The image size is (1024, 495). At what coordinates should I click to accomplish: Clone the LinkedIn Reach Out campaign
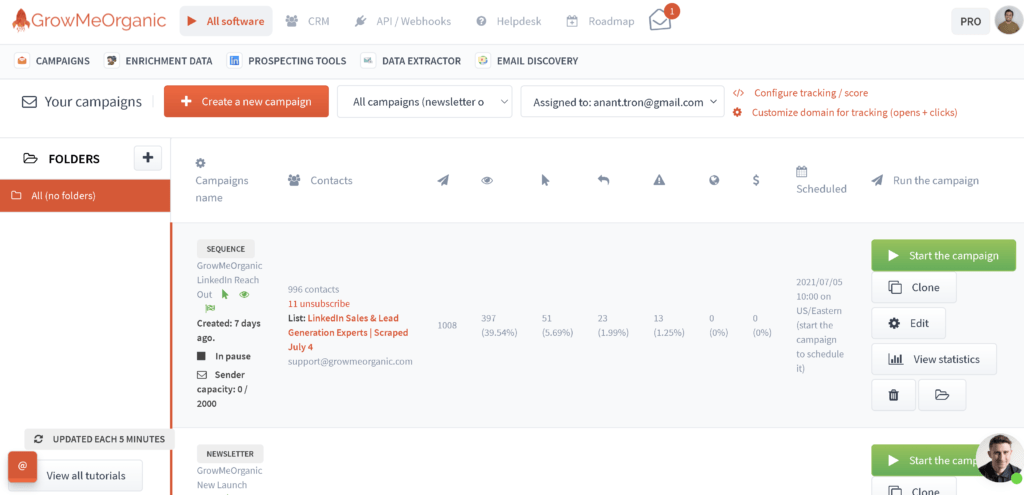[914, 287]
